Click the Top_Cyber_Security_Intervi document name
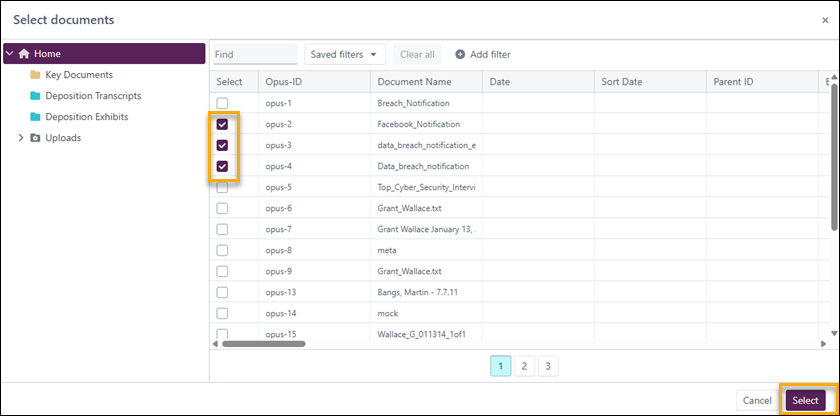 coord(427,187)
